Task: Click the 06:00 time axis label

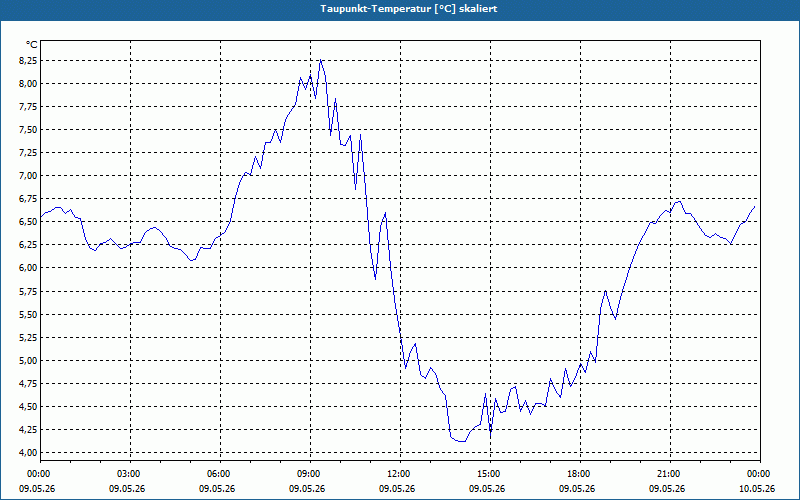Action: tap(220, 474)
